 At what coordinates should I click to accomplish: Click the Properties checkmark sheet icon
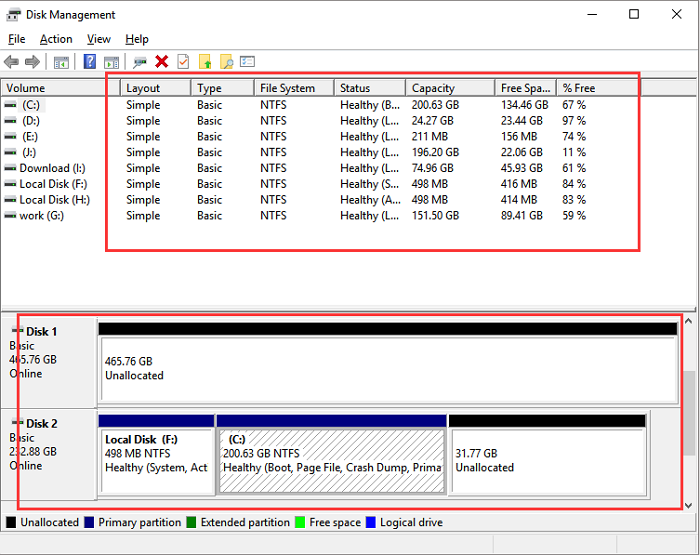tap(183, 62)
